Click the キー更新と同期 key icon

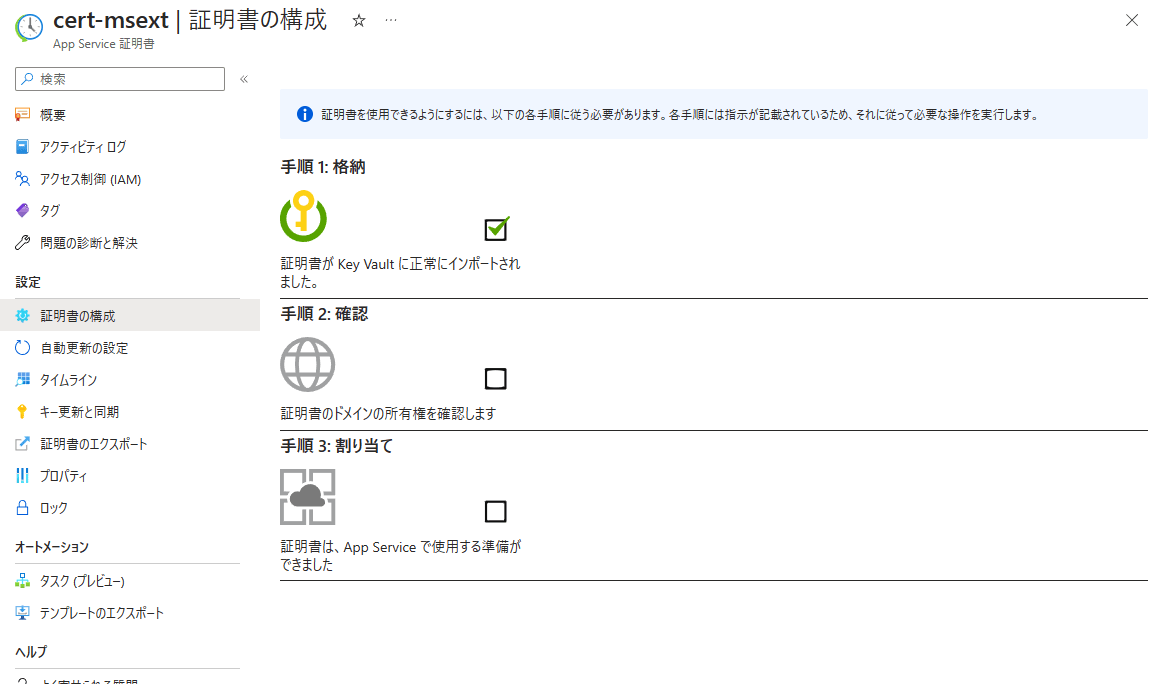tap(22, 412)
